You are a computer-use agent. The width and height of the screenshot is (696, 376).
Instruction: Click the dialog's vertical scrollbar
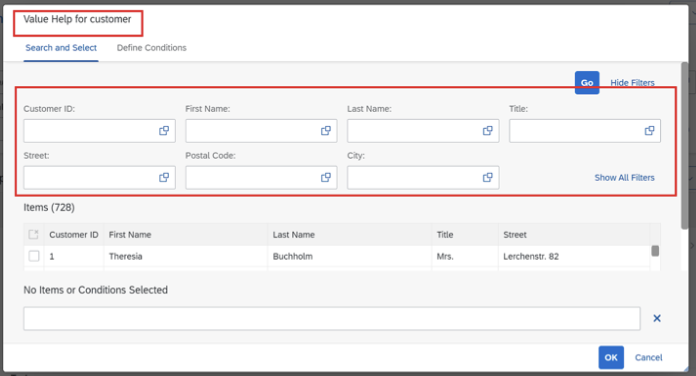pos(684,146)
